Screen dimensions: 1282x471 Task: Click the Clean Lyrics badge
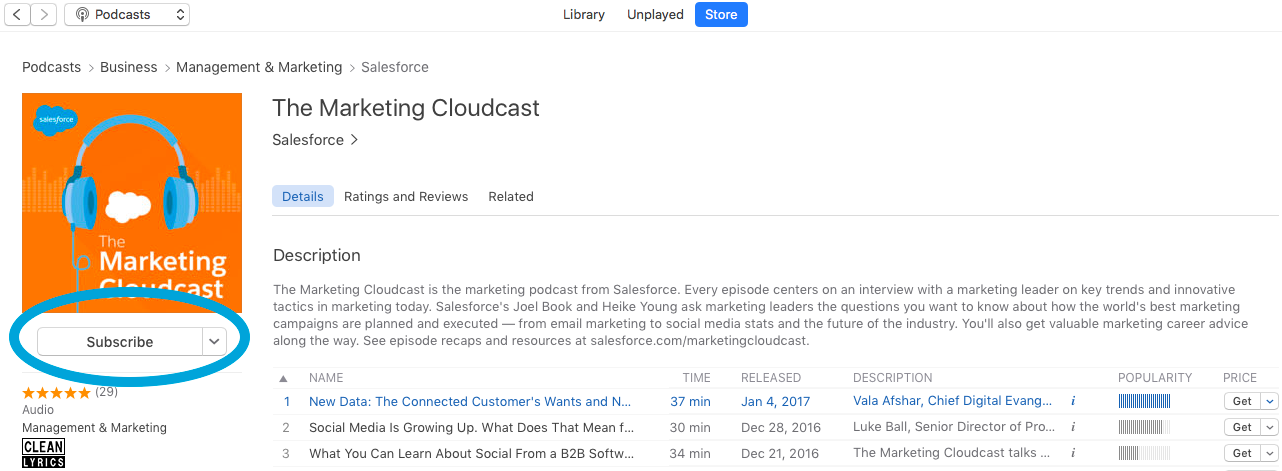pyautogui.click(x=43, y=453)
